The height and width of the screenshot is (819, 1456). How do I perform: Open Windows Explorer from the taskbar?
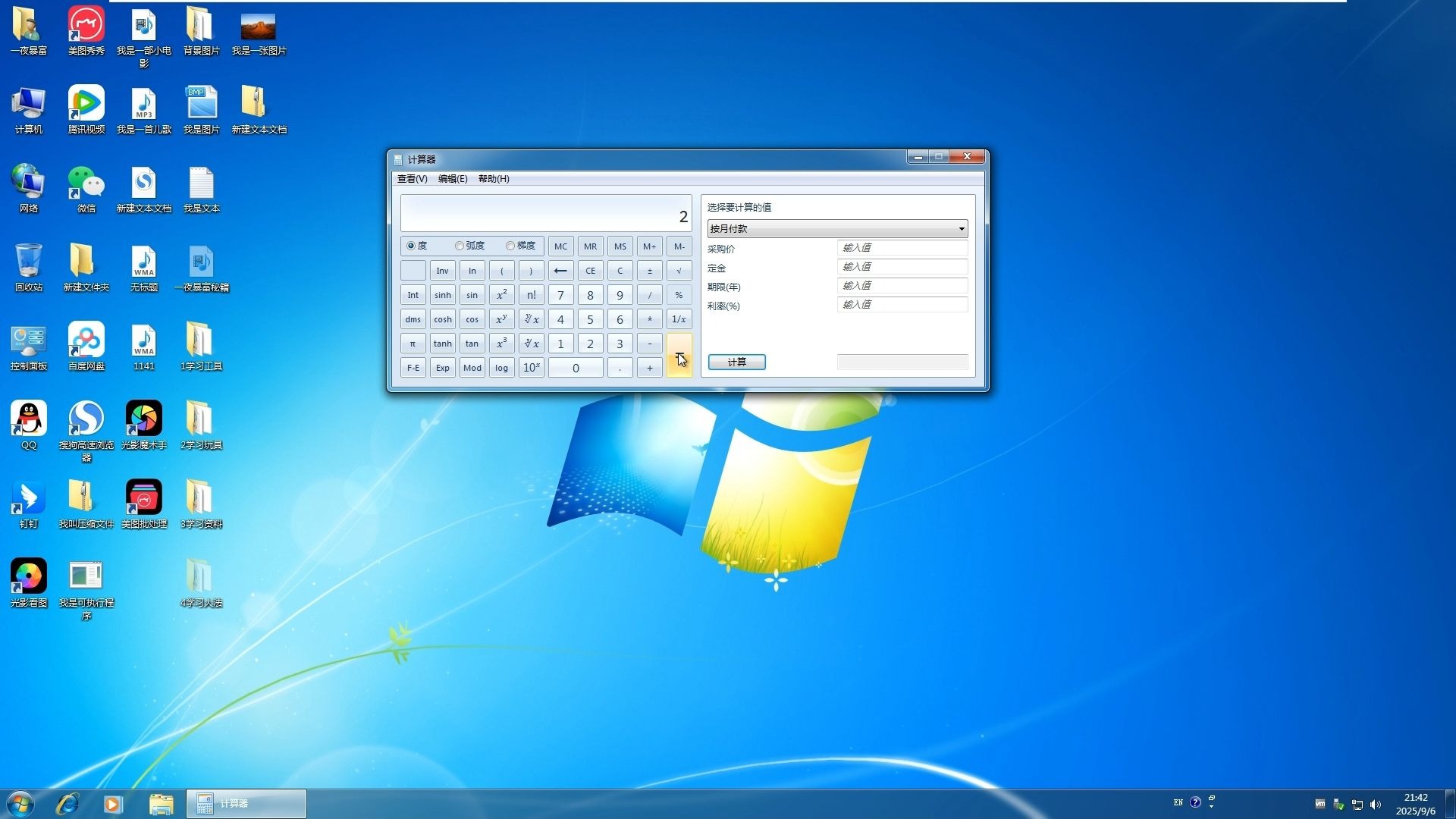tap(161, 804)
